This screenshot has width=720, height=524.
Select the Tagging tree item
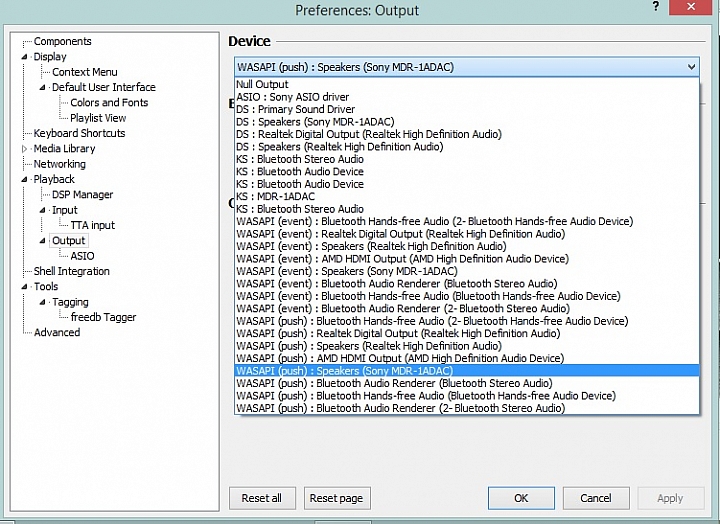[x=70, y=302]
